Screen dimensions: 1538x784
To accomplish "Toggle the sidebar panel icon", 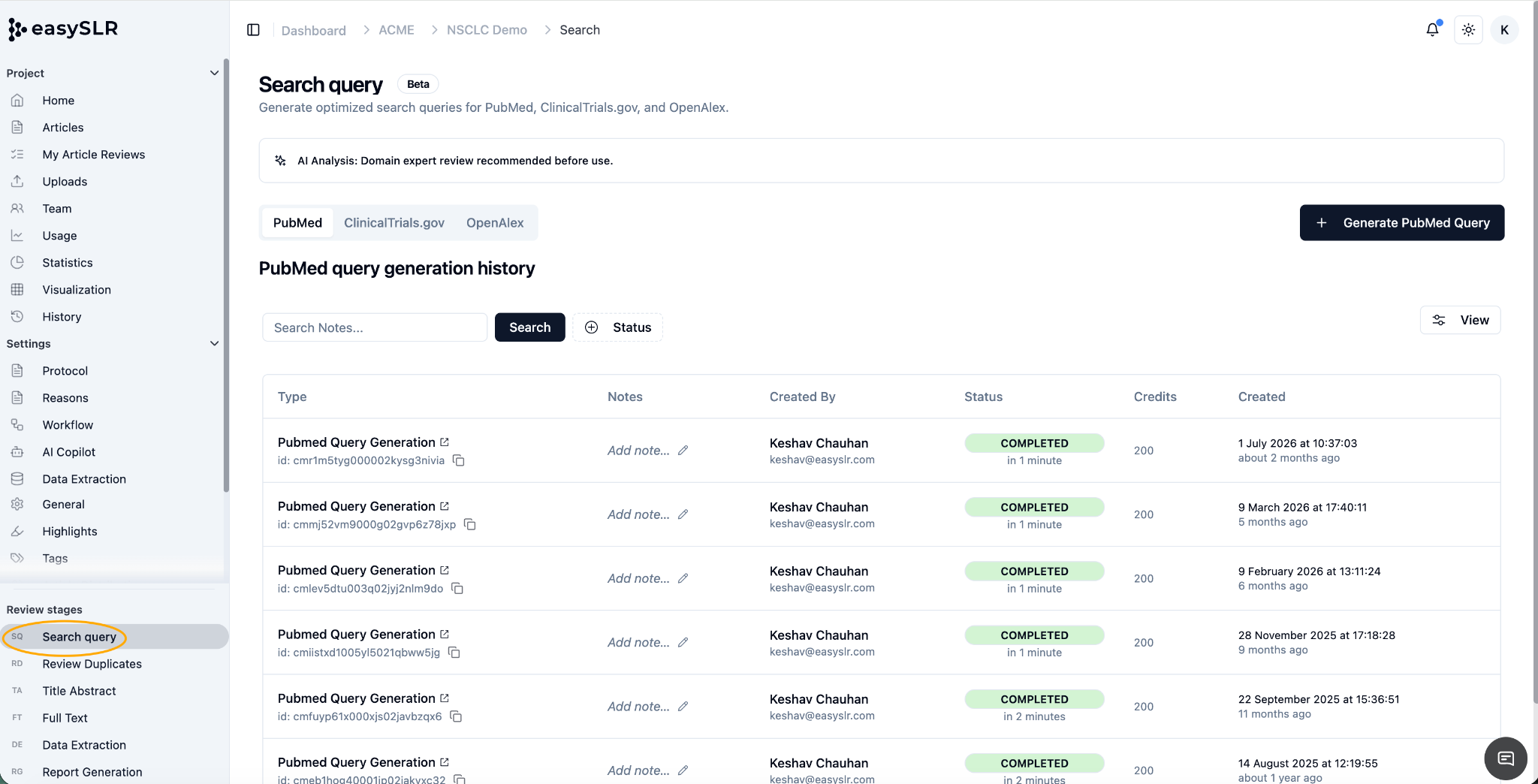I will coord(253,30).
